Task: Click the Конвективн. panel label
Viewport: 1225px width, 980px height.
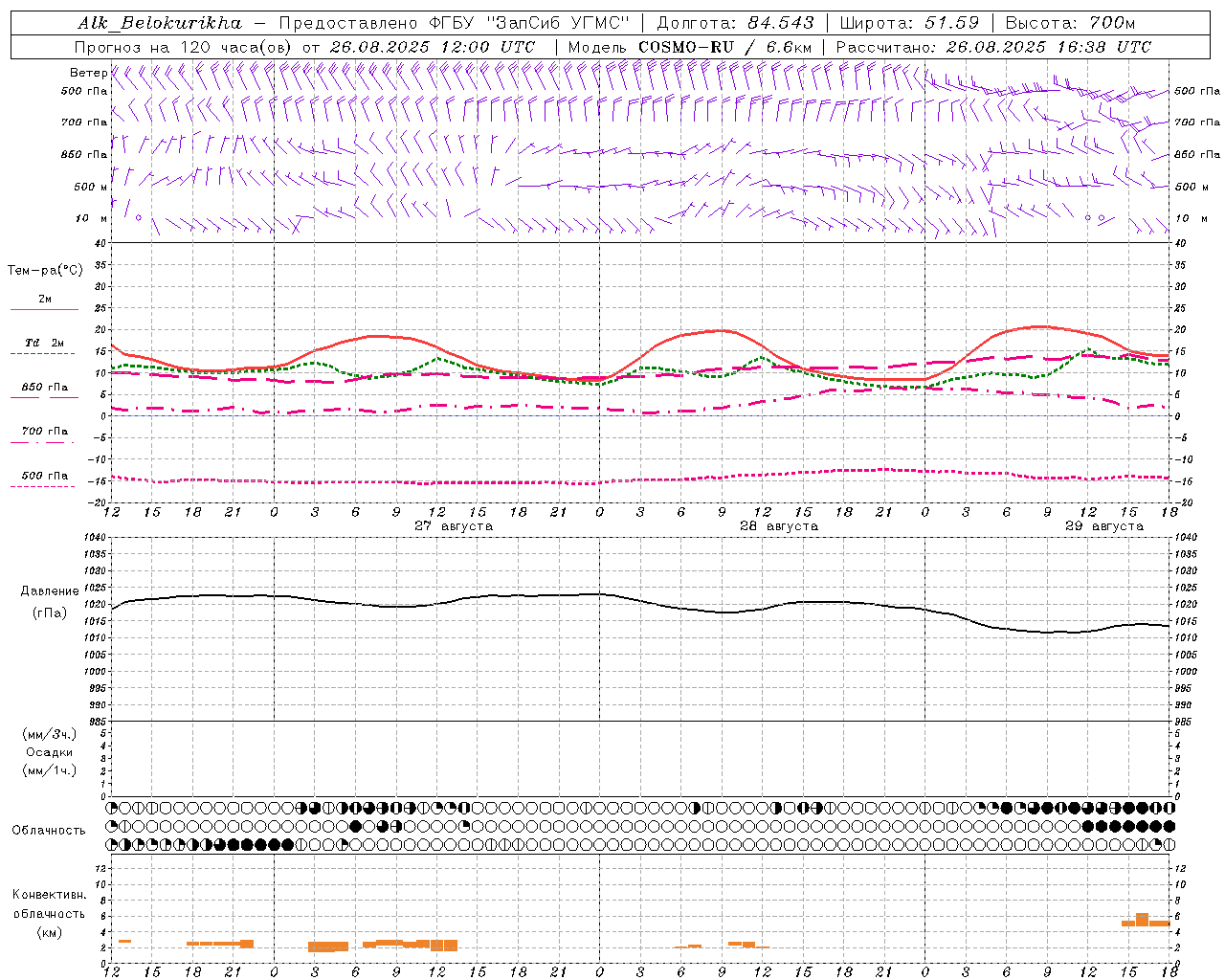Action: coord(50,895)
